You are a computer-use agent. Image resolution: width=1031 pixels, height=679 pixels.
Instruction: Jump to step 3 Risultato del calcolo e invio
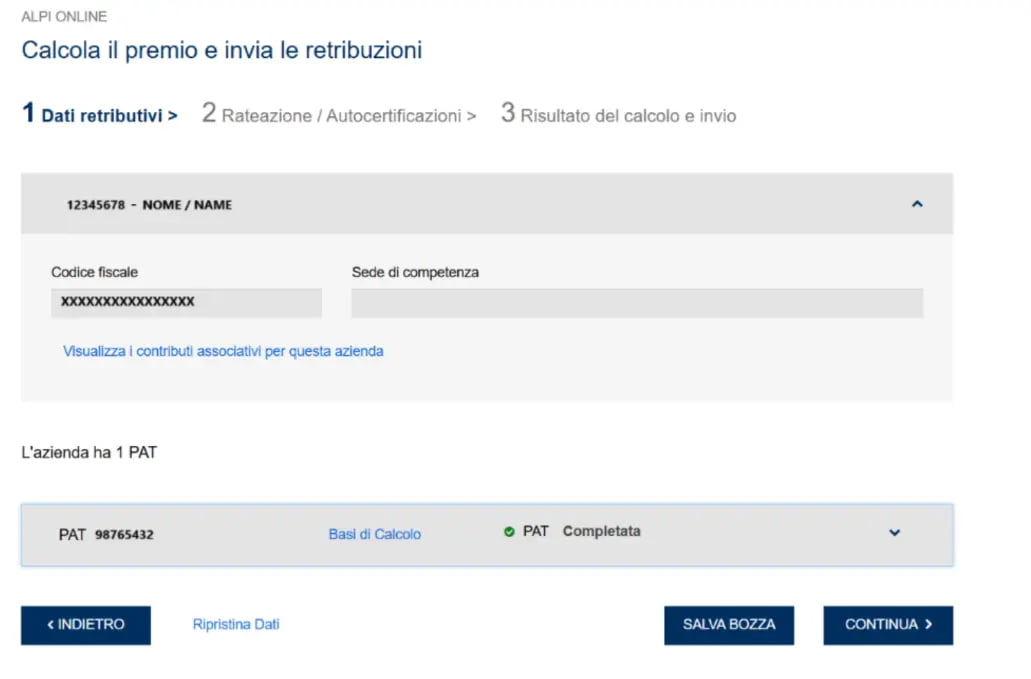[x=618, y=115]
